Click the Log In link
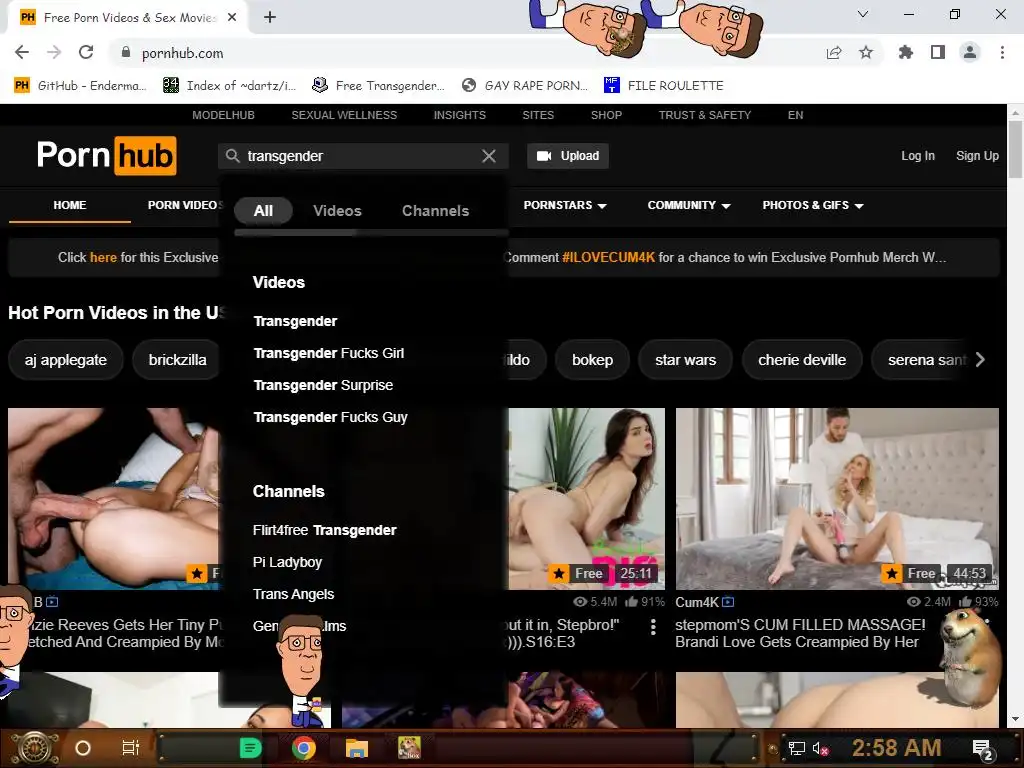1024x768 pixels. (918, 156)
